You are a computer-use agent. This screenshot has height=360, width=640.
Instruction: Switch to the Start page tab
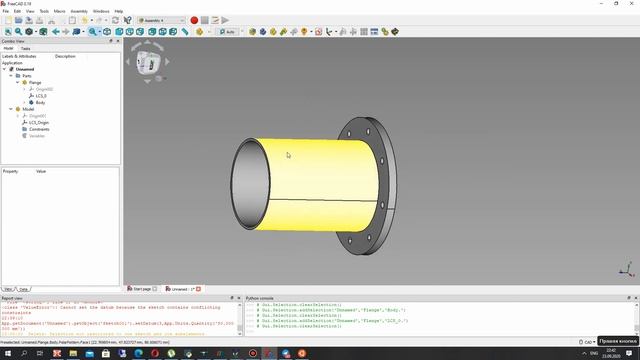(142, 289)
